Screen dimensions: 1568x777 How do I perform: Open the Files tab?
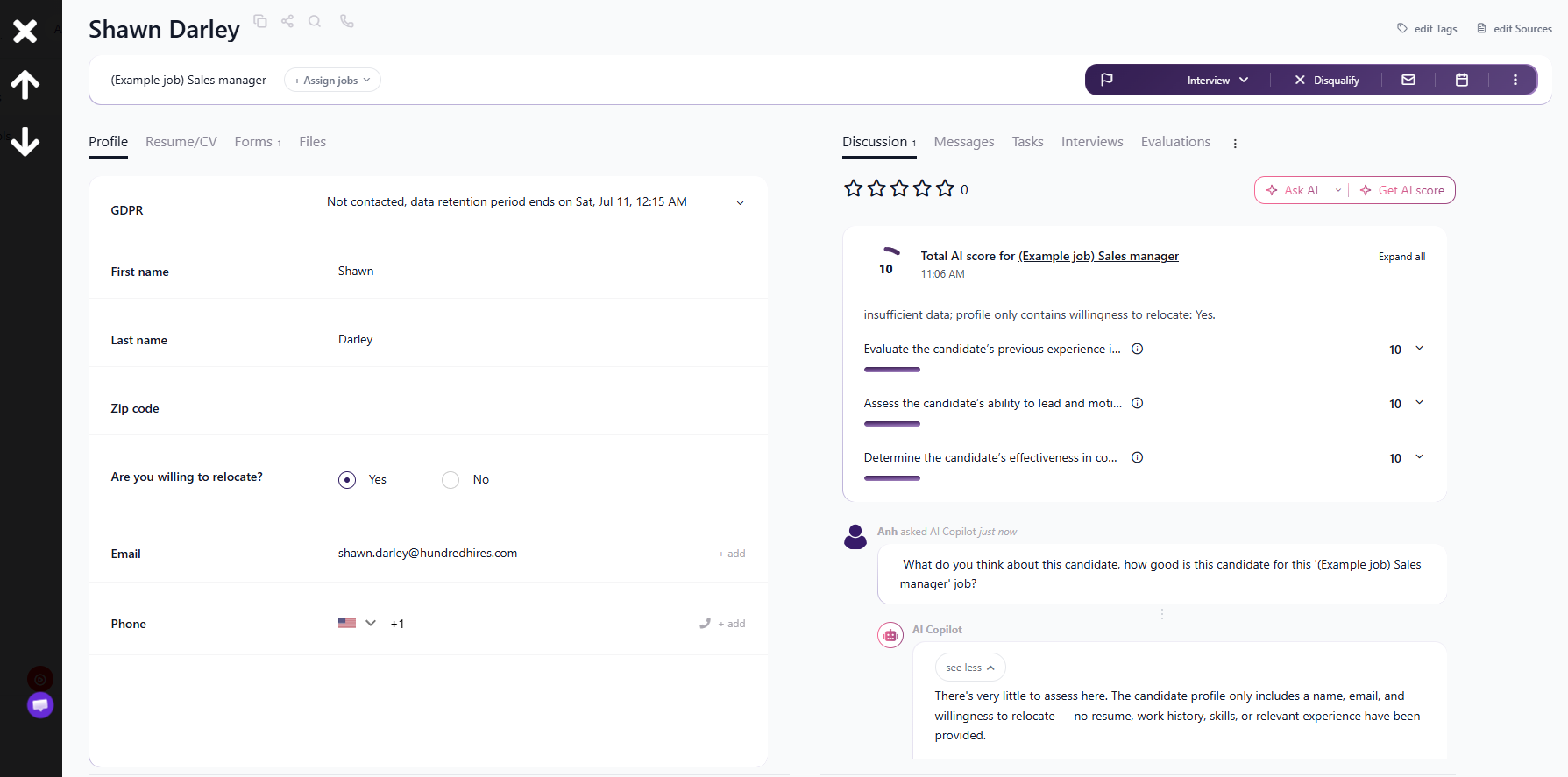tap(312, 142)
